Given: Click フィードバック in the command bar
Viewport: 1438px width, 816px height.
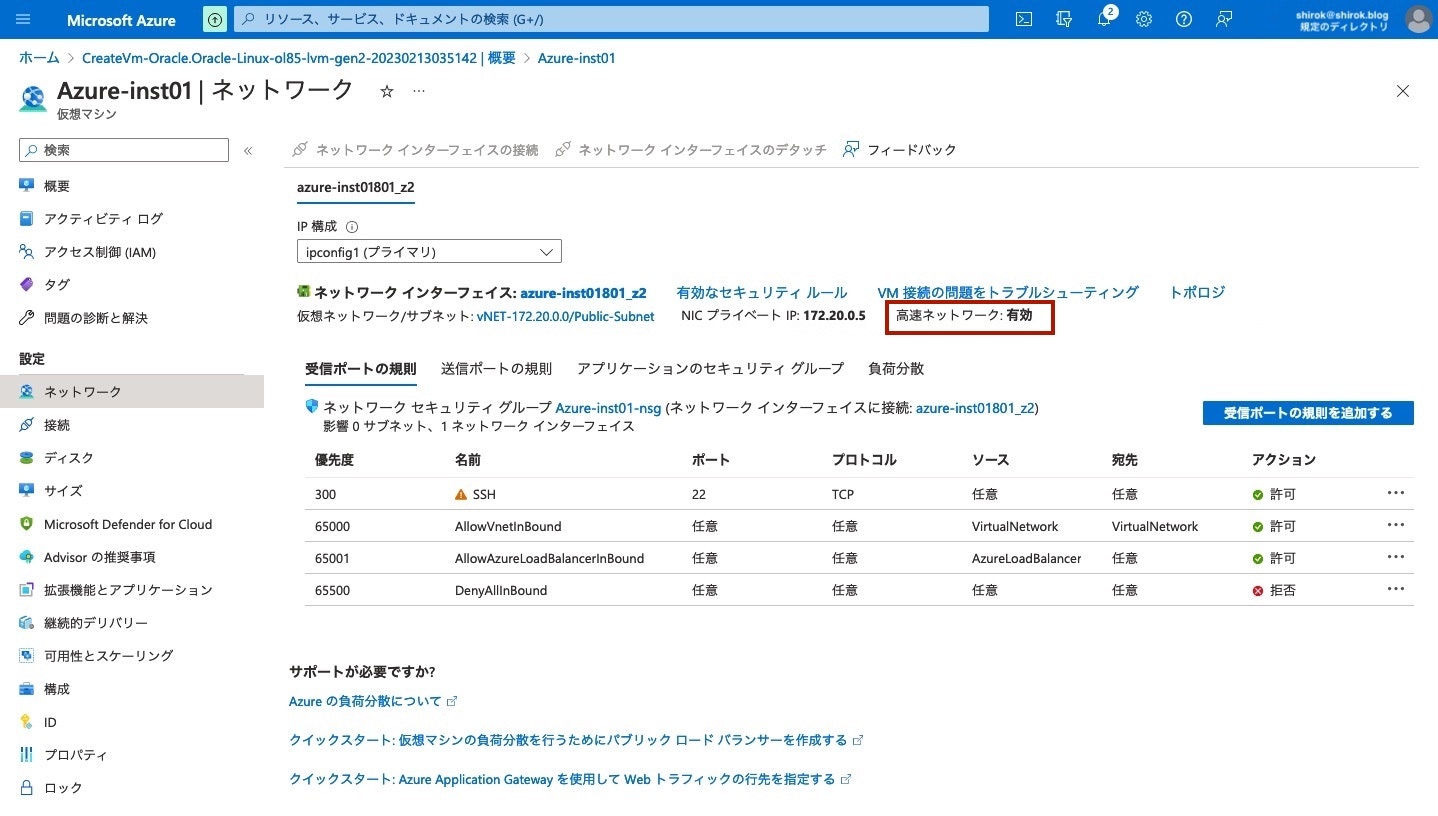Looking at the screenshot, I should tap(900, 150).
